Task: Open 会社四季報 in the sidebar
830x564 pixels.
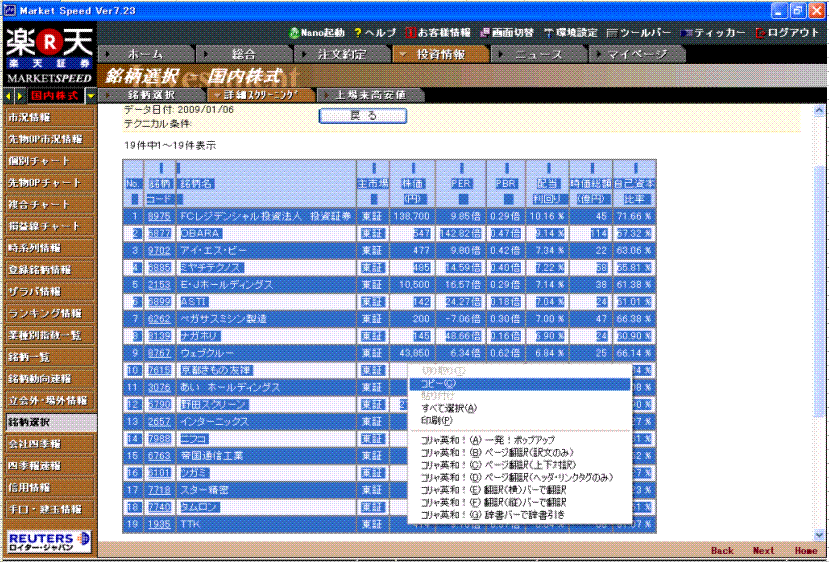Action: tap(49, 444)
